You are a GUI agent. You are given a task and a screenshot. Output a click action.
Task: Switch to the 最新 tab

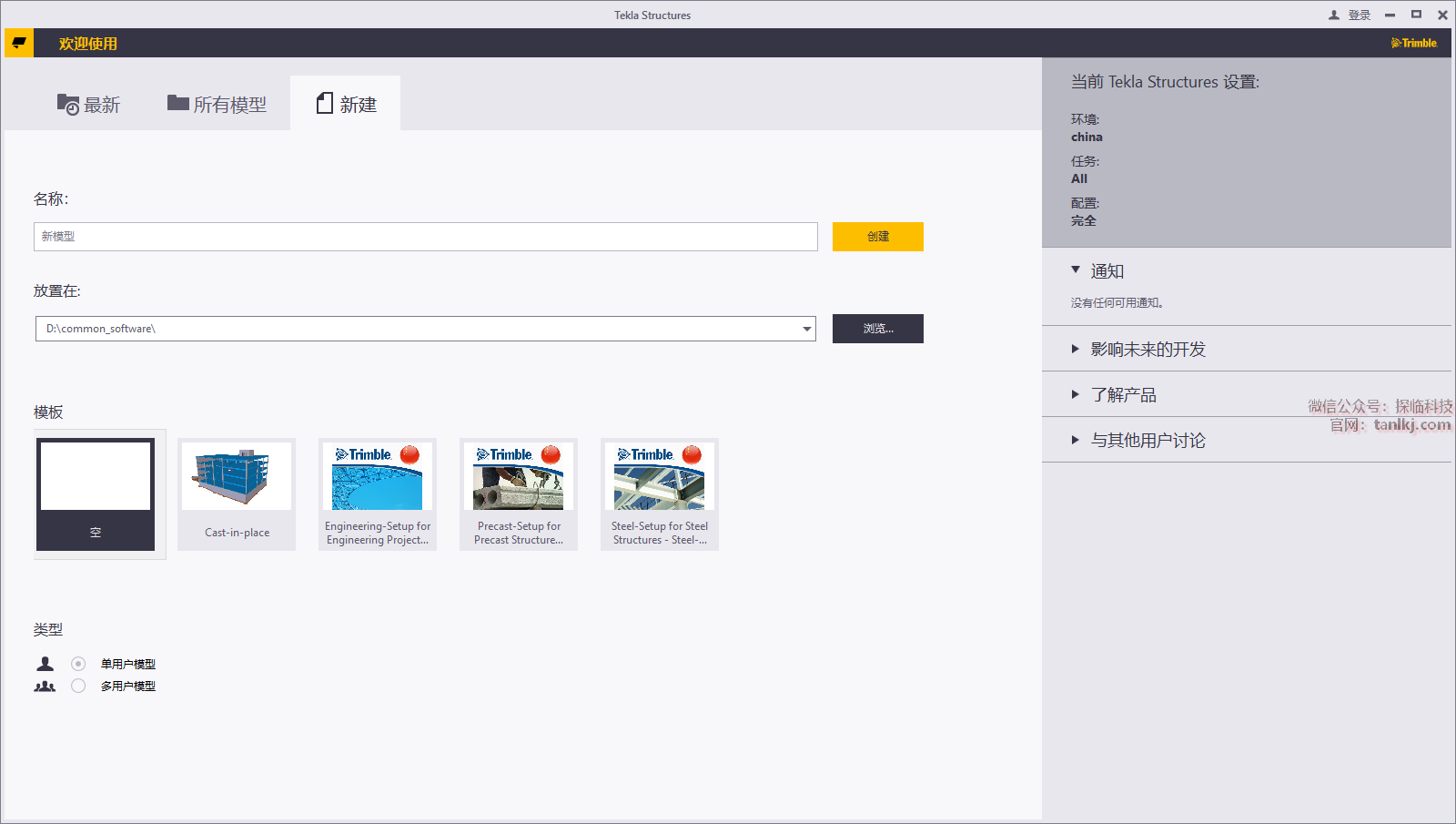click(89, 105)
